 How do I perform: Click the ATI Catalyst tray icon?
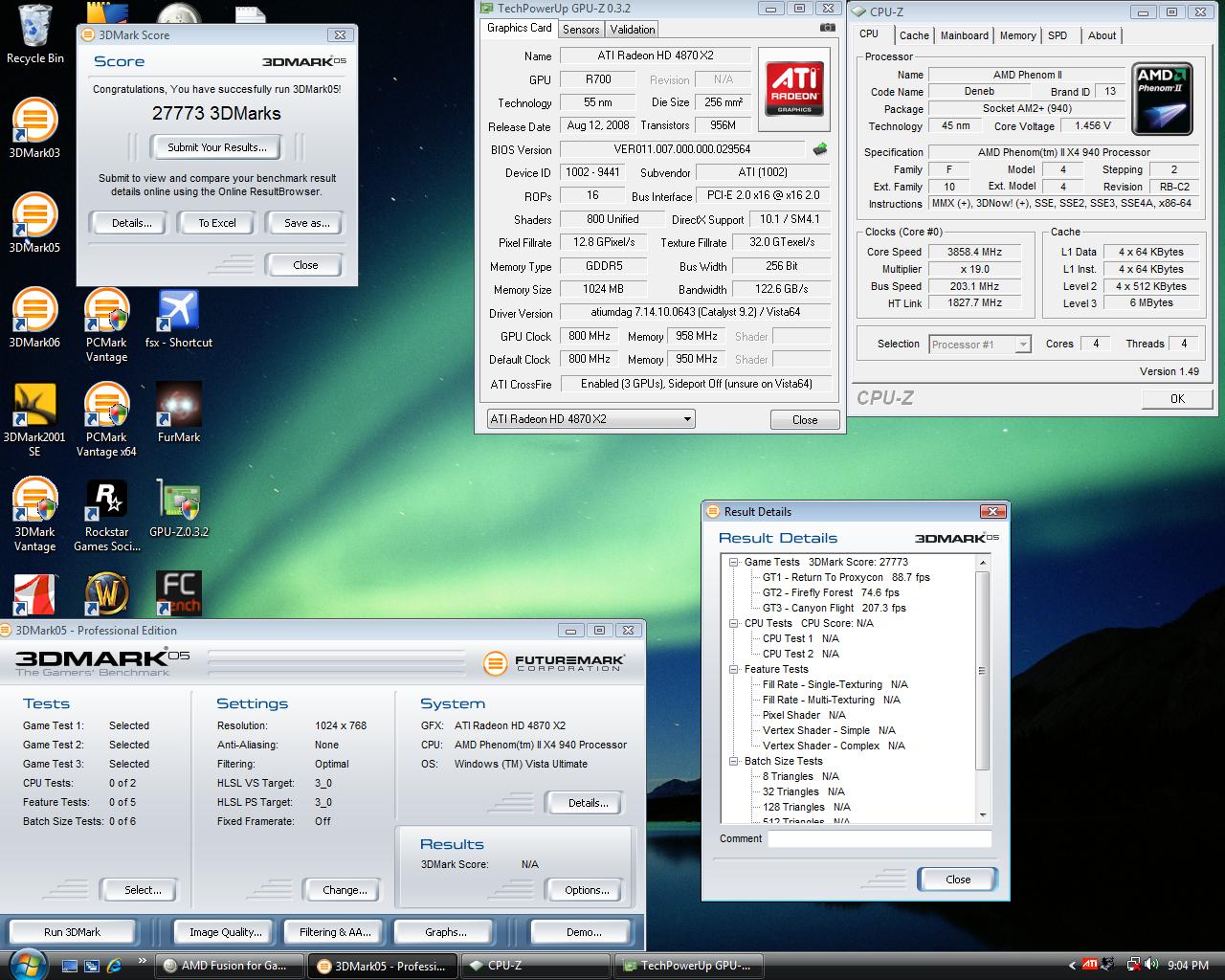coord(1090,965)
